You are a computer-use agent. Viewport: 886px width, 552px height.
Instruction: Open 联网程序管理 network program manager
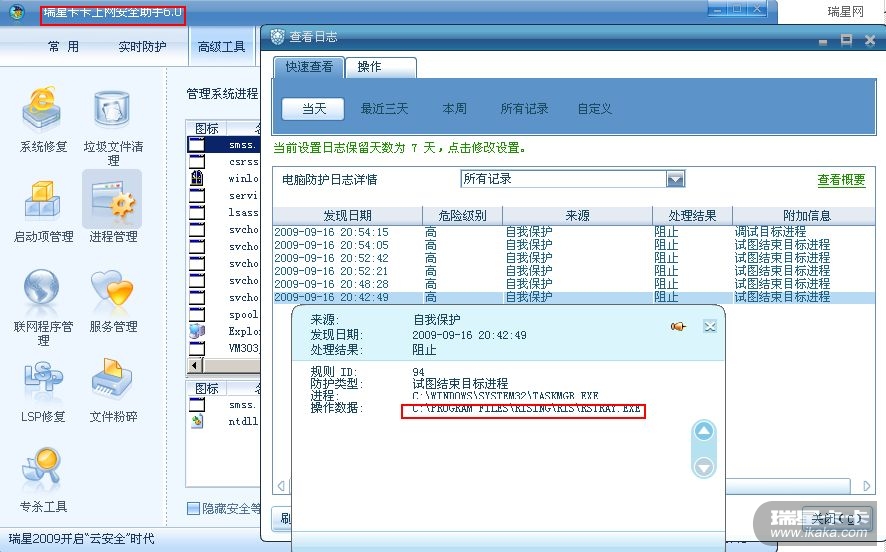pyautogui.click(x=43, y=307)
